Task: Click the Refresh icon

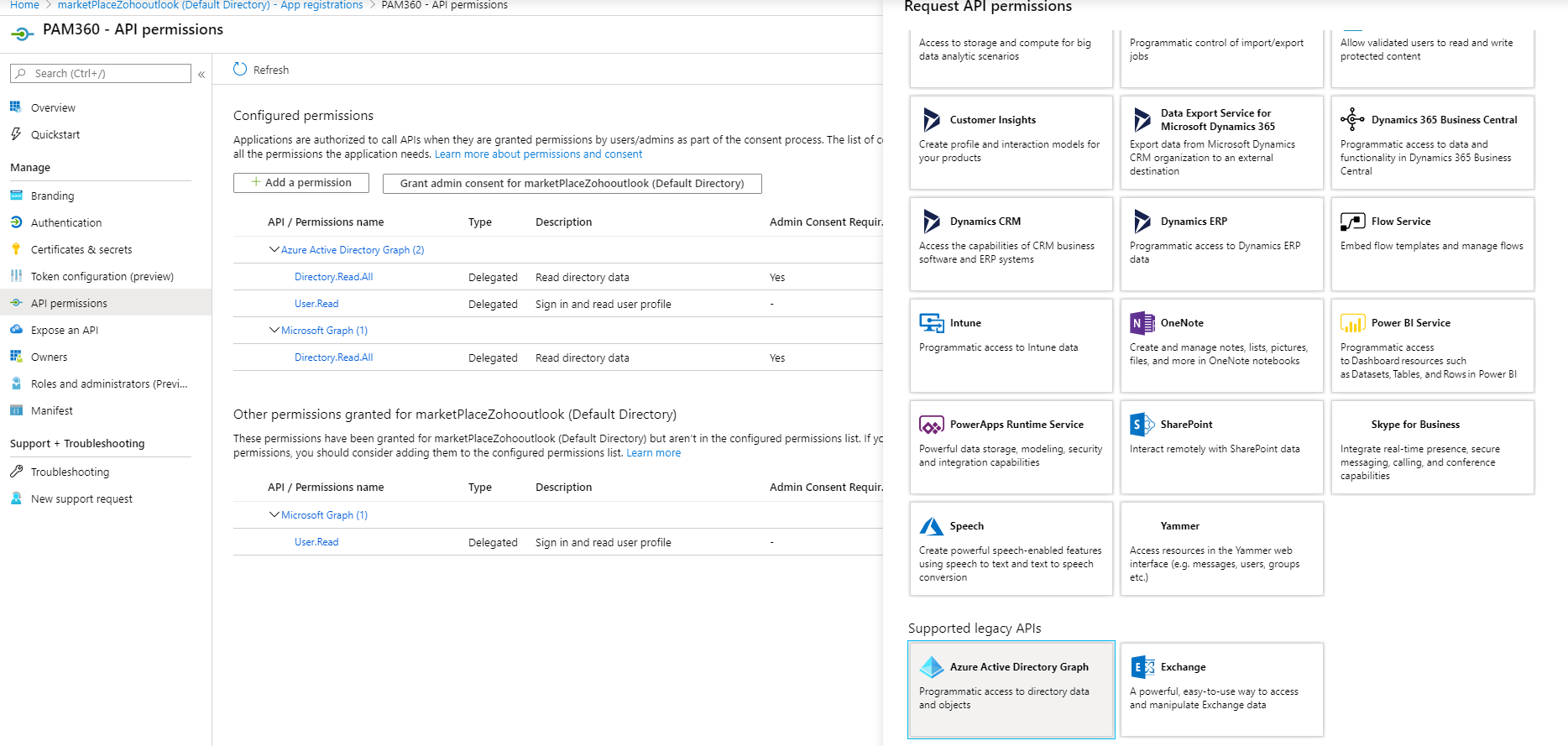Action: 240,70
